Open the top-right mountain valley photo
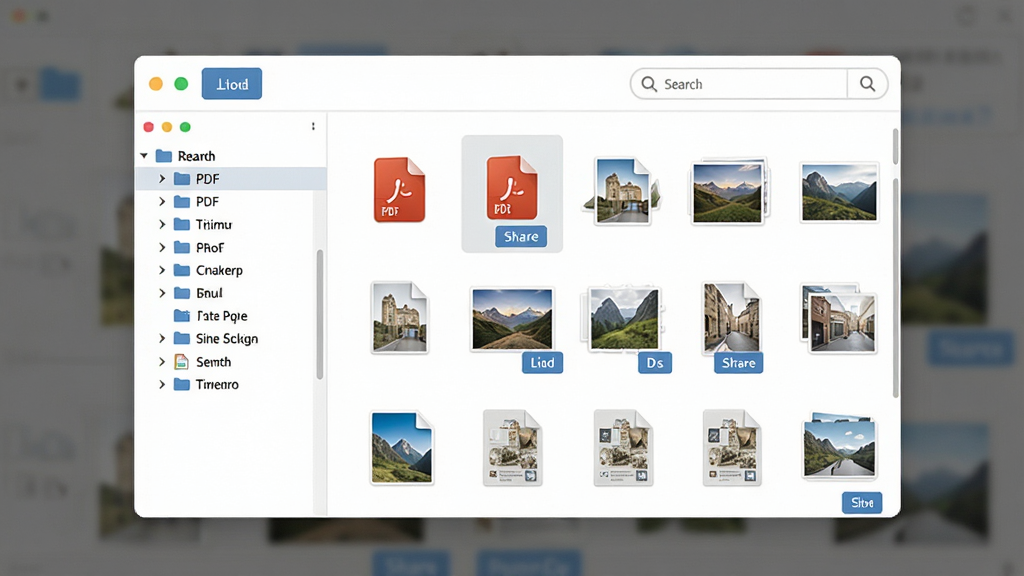 (x=839, y=193)
